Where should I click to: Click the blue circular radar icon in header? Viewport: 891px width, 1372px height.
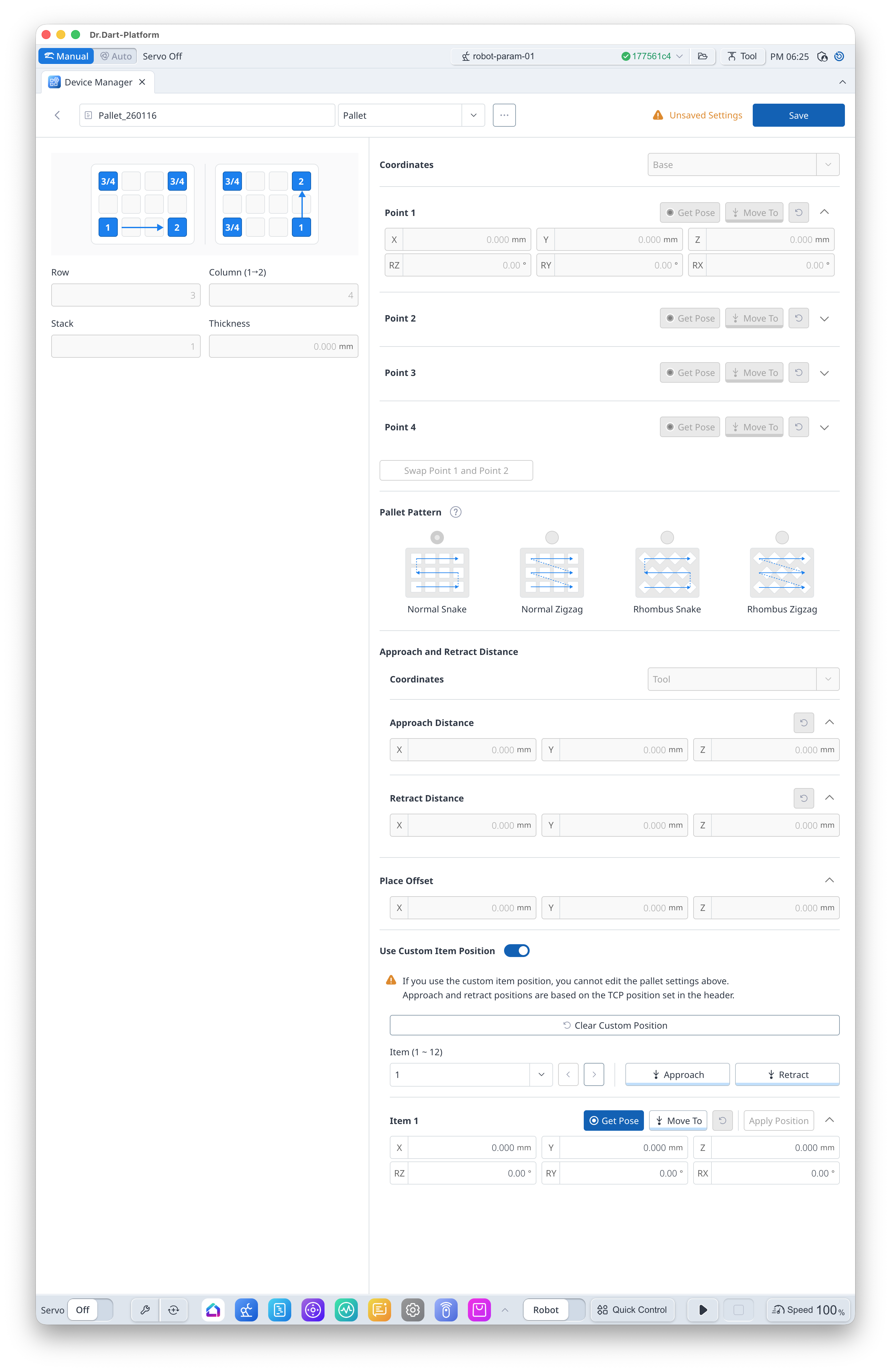(x=840, y=57)
